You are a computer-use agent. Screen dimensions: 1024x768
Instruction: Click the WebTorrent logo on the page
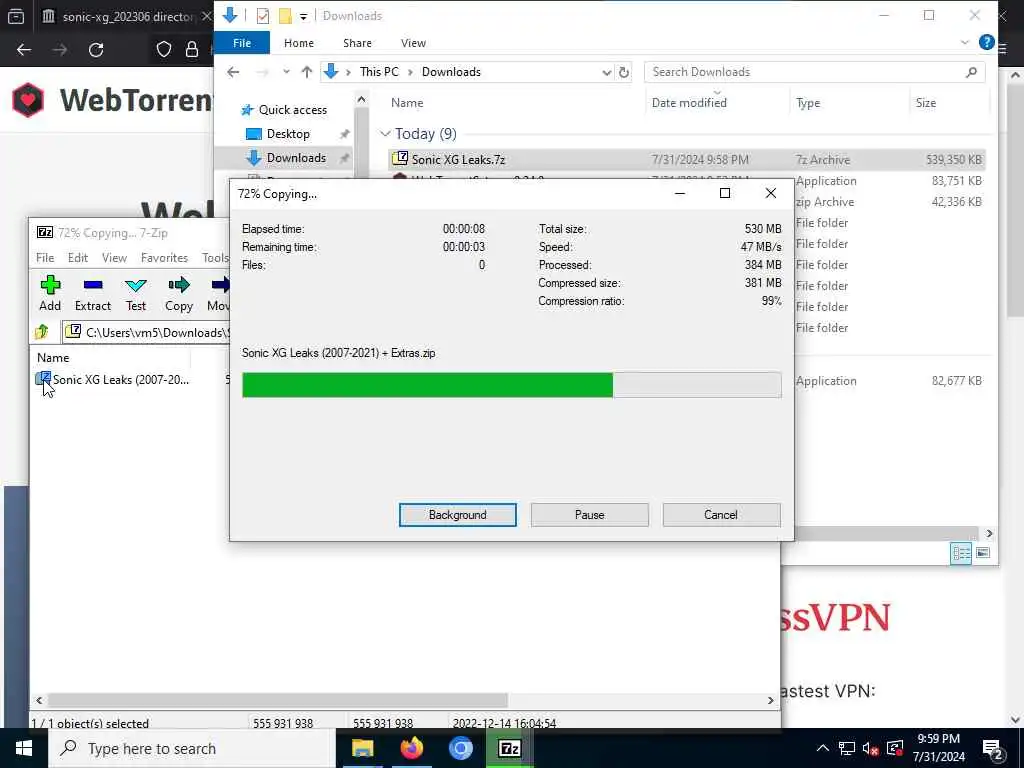point(28,100)
